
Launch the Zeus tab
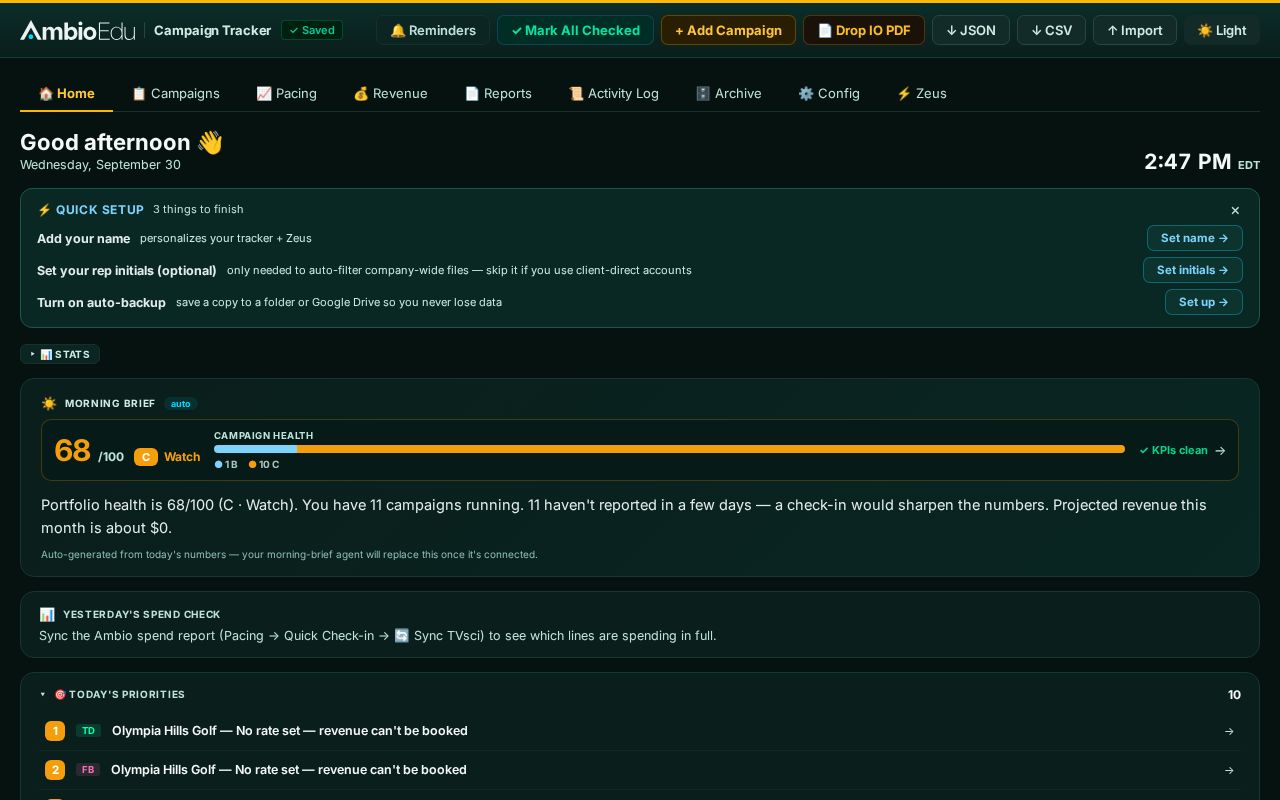coord(922,93)
